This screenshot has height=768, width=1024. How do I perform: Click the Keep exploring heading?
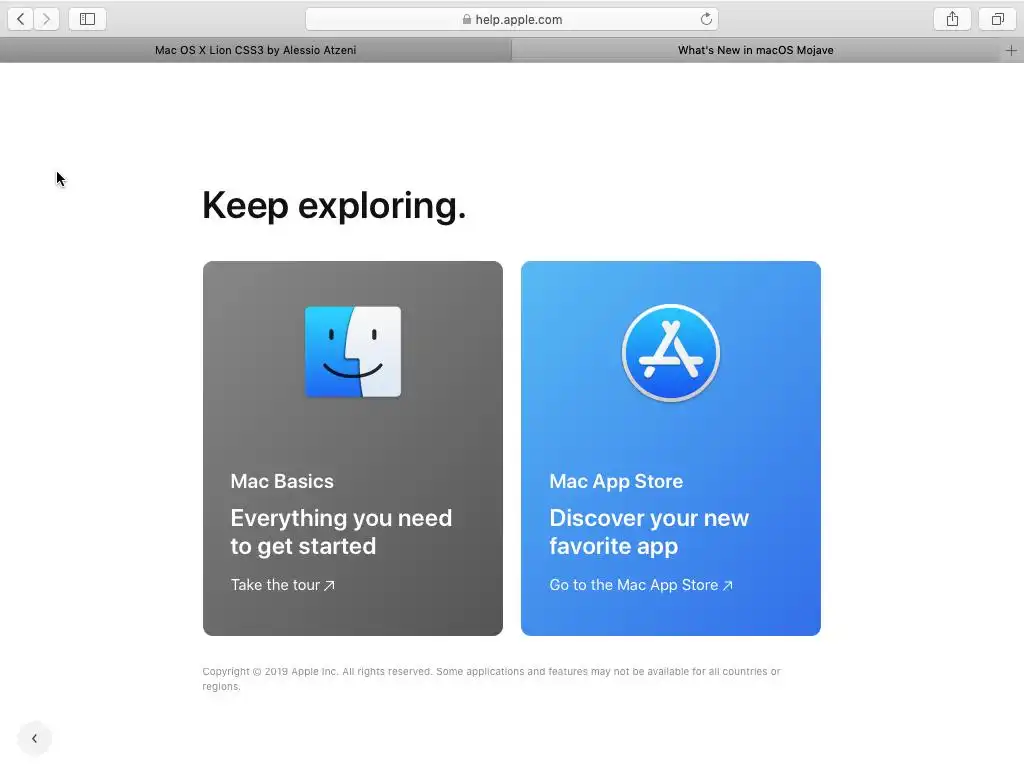(x=334, y=206)
